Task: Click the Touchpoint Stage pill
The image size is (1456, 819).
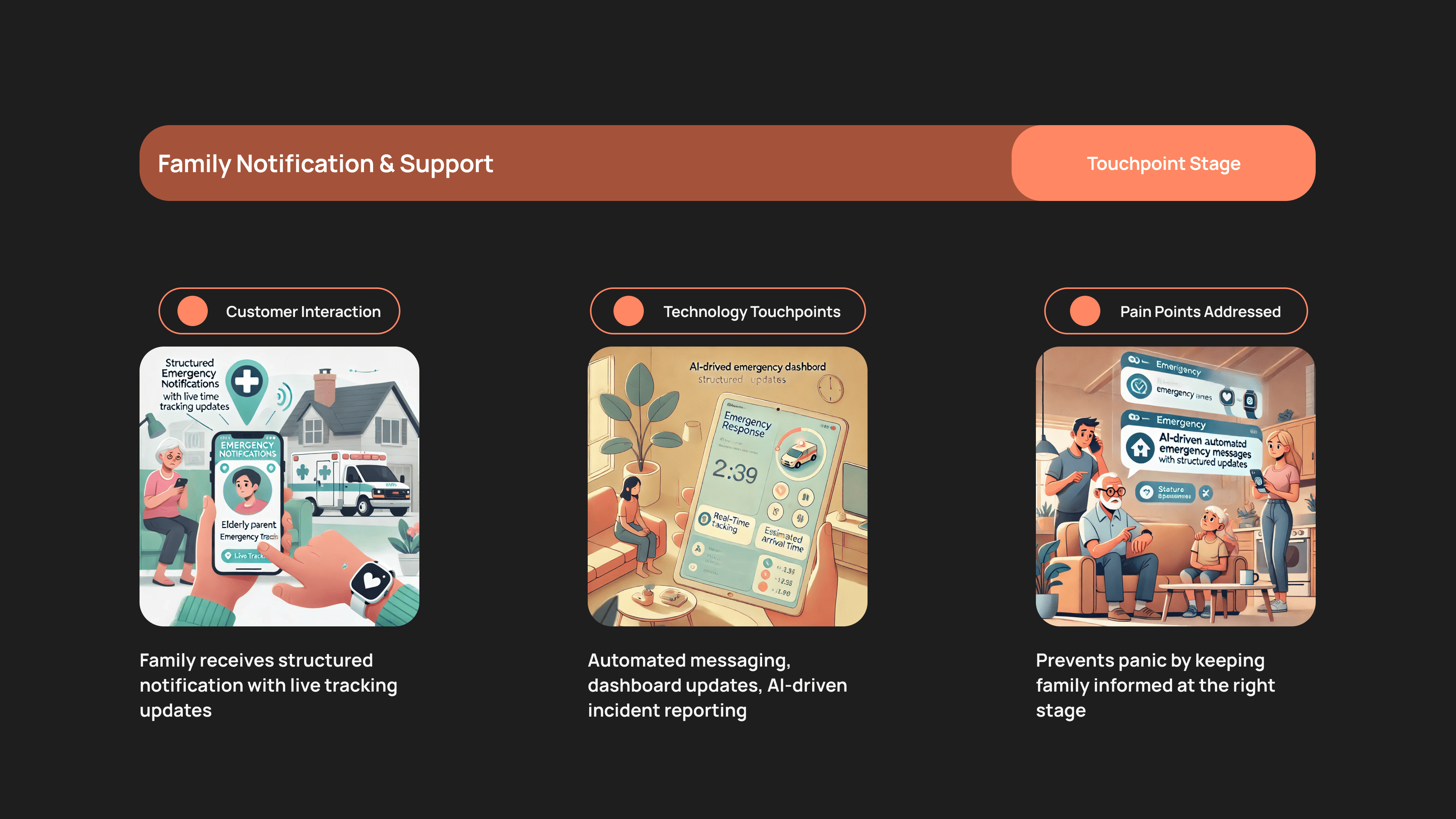Action: [x=1163, y=163]
